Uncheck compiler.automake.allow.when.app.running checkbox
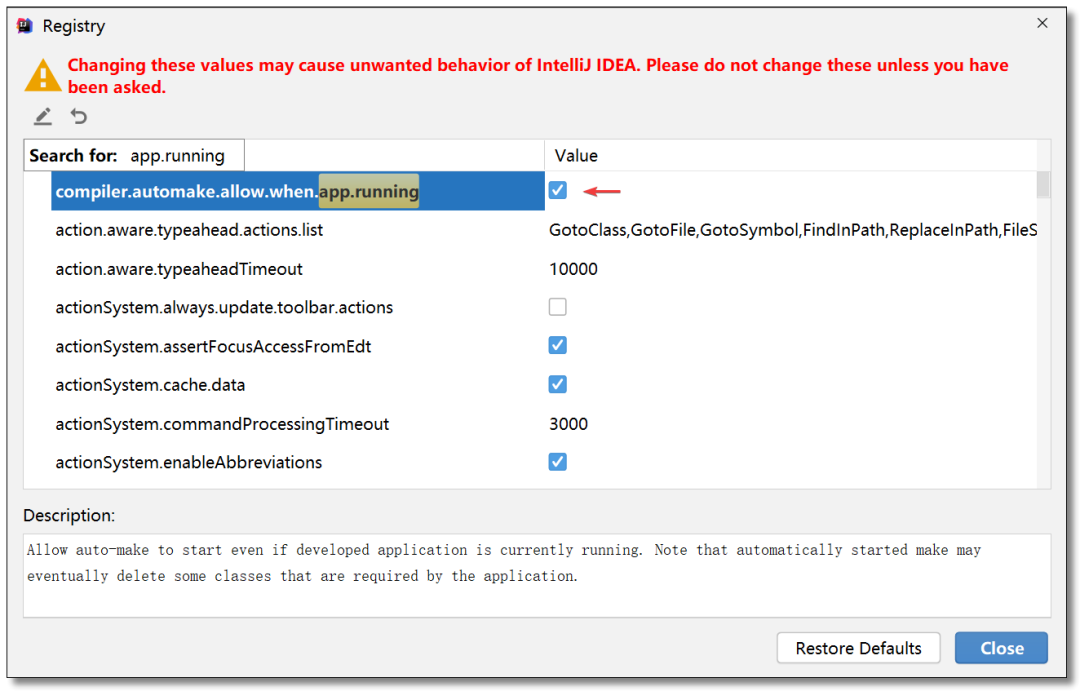This screenshot has width=1080, height=691. pyautogui.click(x=557, y=190)
